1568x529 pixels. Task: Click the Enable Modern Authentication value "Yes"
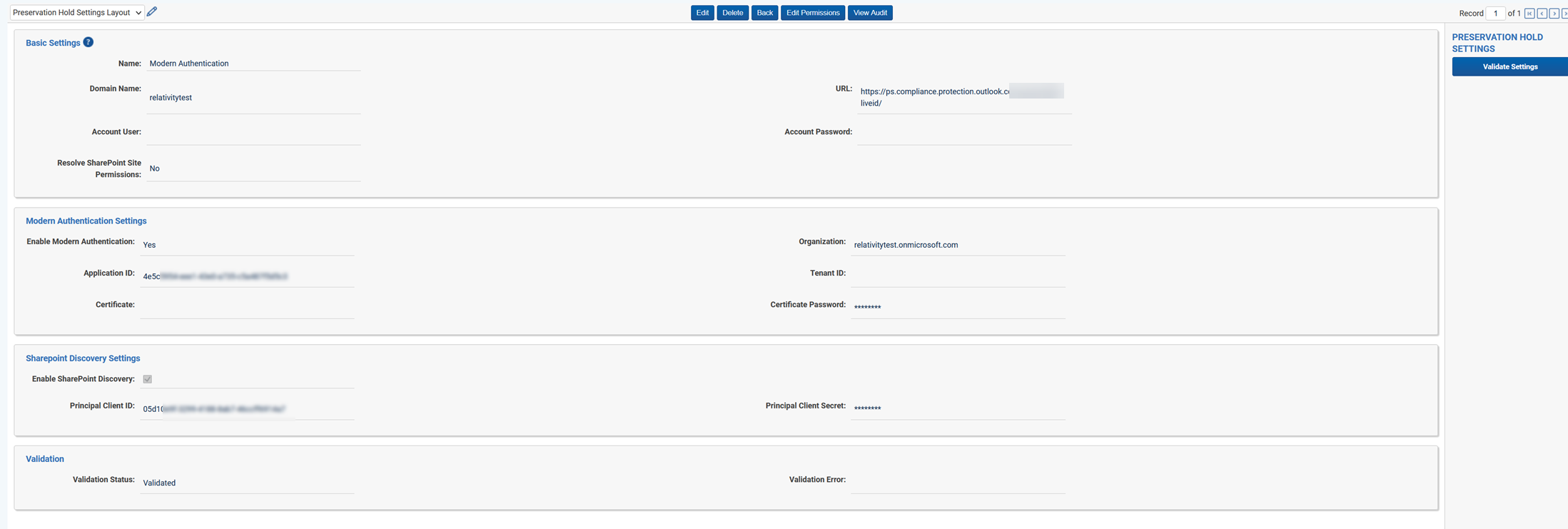pos(149,245)
